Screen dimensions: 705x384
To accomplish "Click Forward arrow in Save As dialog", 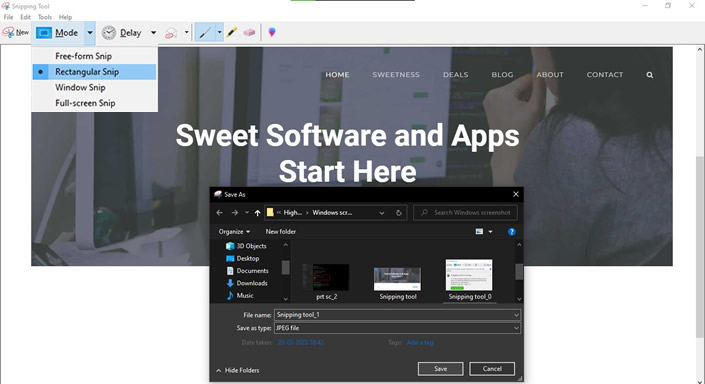I will click(234, 213).
